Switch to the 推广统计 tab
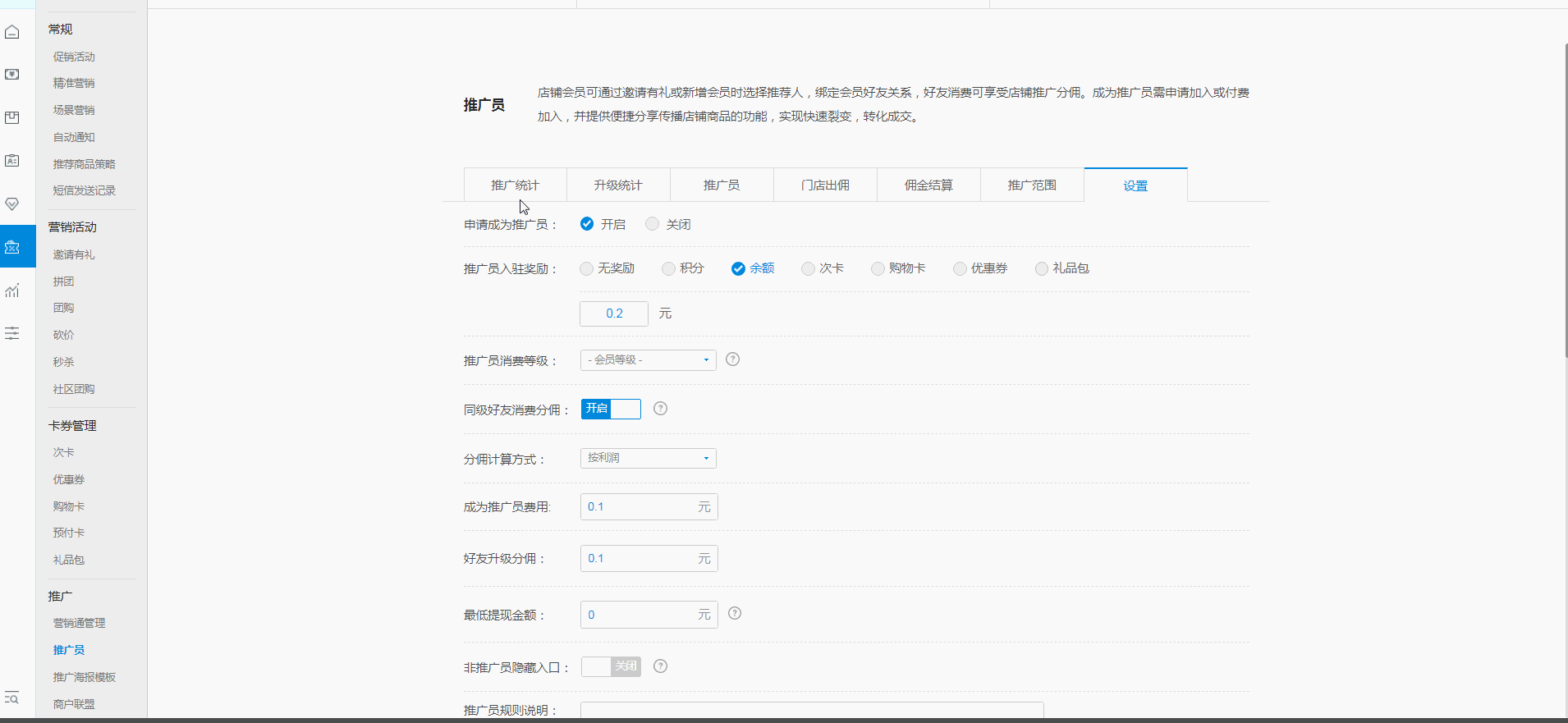This screenshot has height=723, width=1568. (x=516, y=185)
